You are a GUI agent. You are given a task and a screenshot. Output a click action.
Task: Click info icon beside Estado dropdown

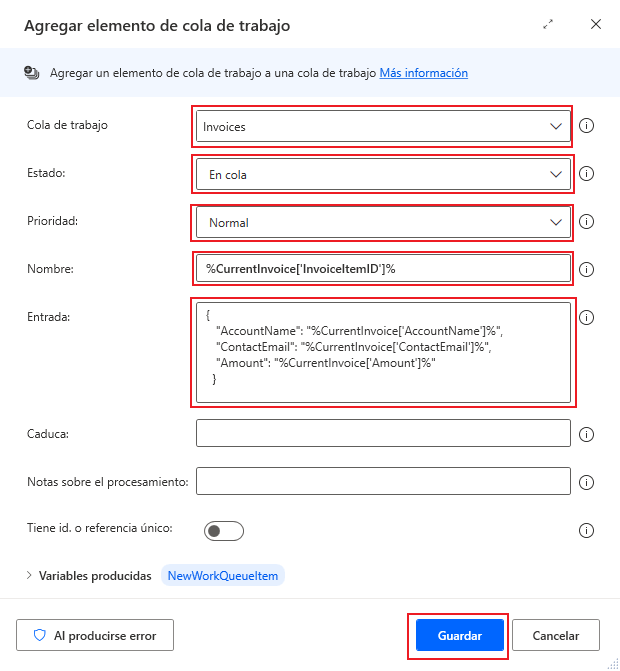pos(587,174)
